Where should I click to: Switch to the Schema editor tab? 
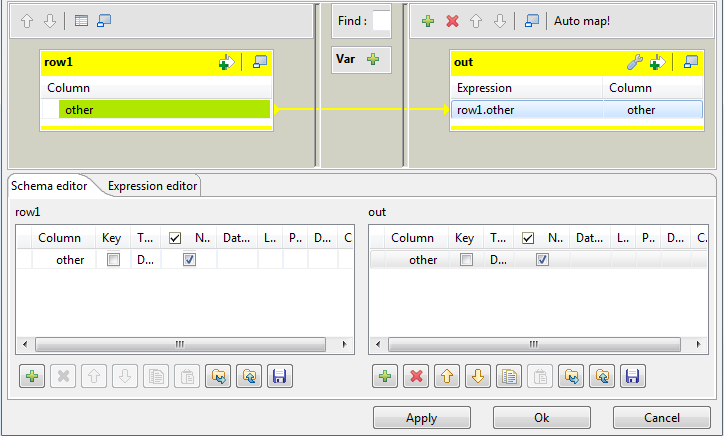(49, 186)
